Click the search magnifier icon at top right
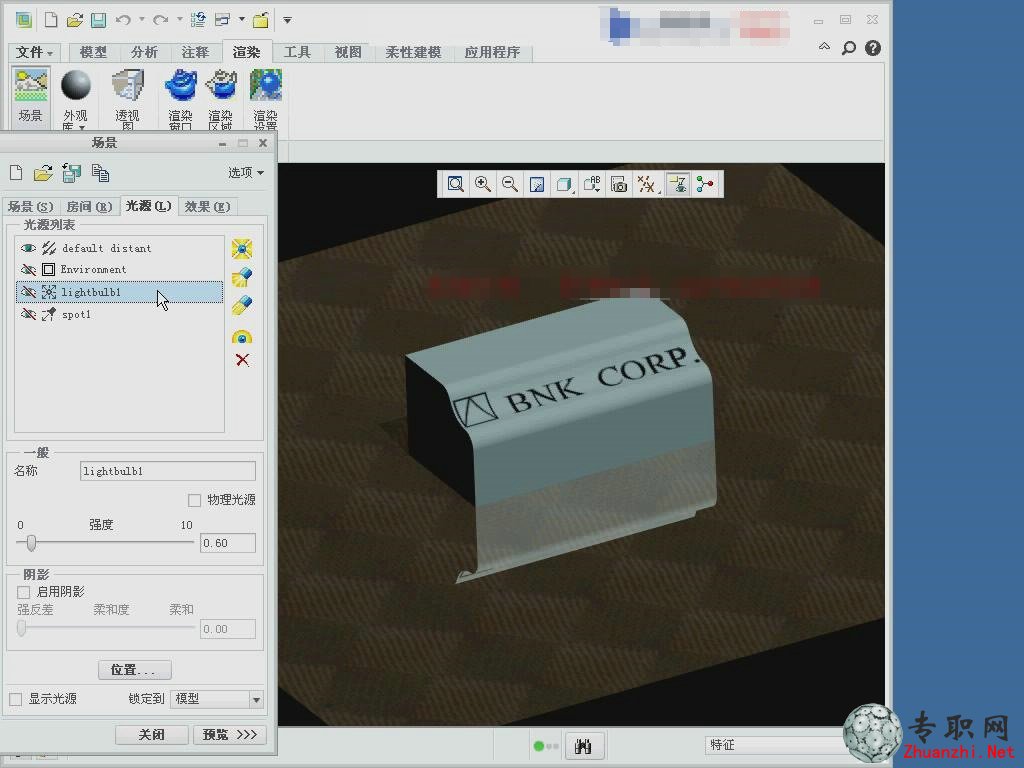 tap(848, 48)
